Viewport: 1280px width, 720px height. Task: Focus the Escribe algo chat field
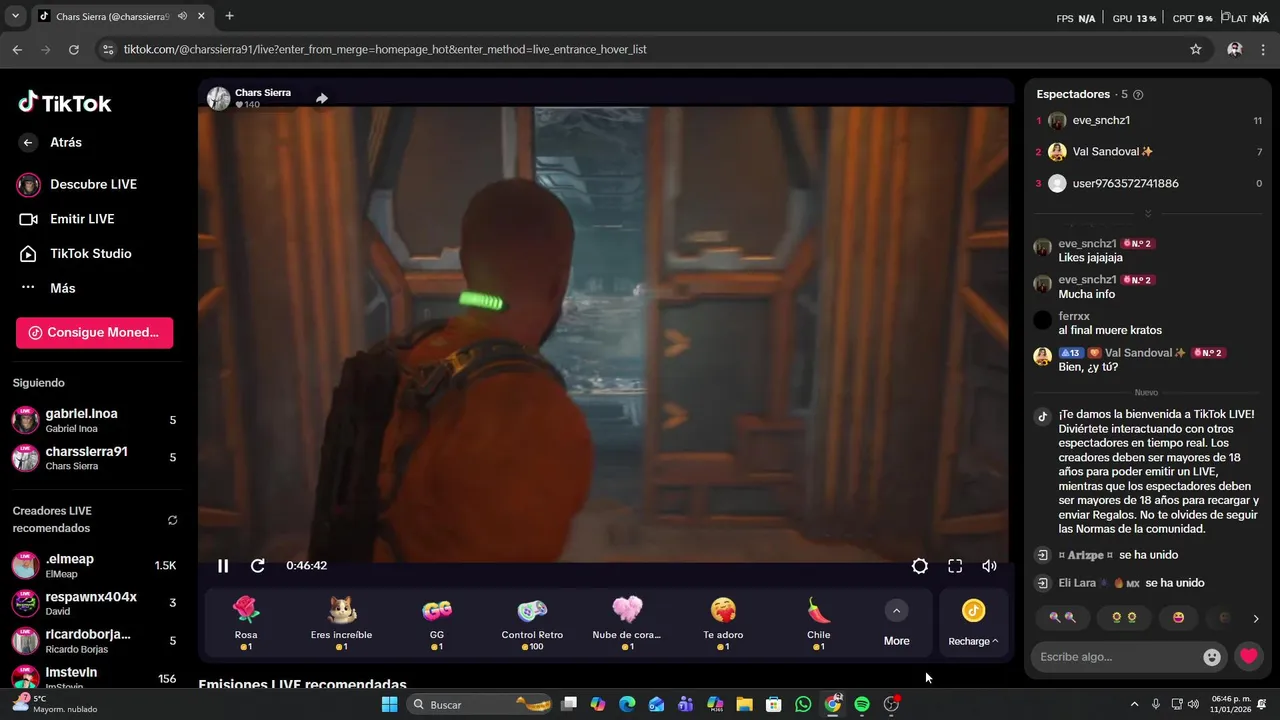1117,657
